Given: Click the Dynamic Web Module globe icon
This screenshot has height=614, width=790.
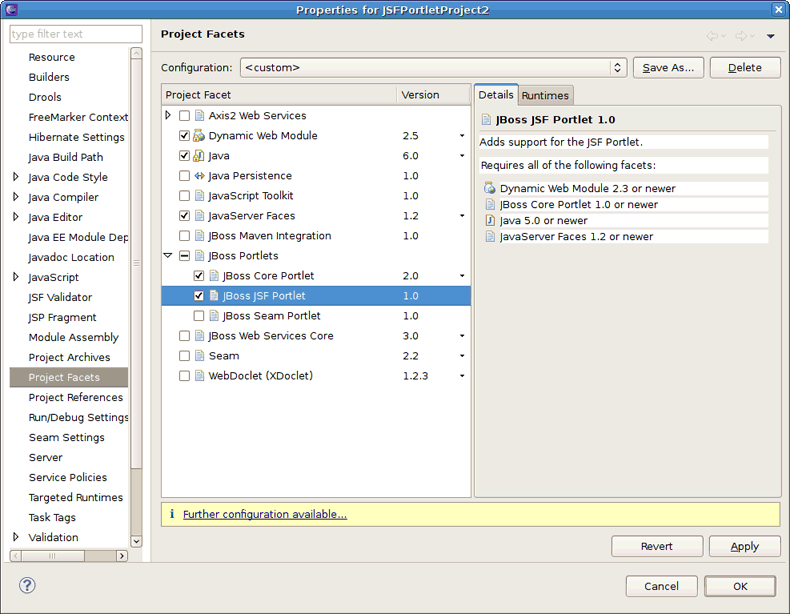Looking at the screenshot, I should (x=199, y=136).
